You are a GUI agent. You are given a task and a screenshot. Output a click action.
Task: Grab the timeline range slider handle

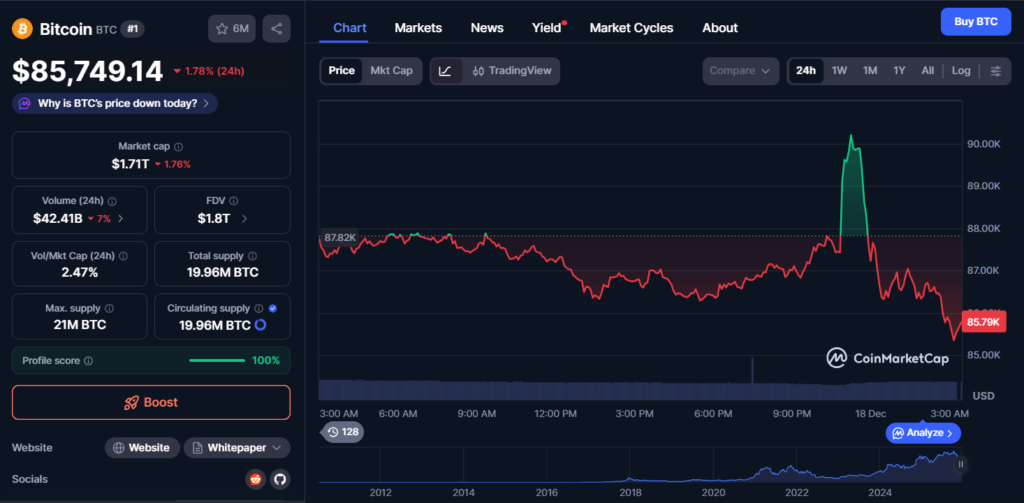[961, 464]
